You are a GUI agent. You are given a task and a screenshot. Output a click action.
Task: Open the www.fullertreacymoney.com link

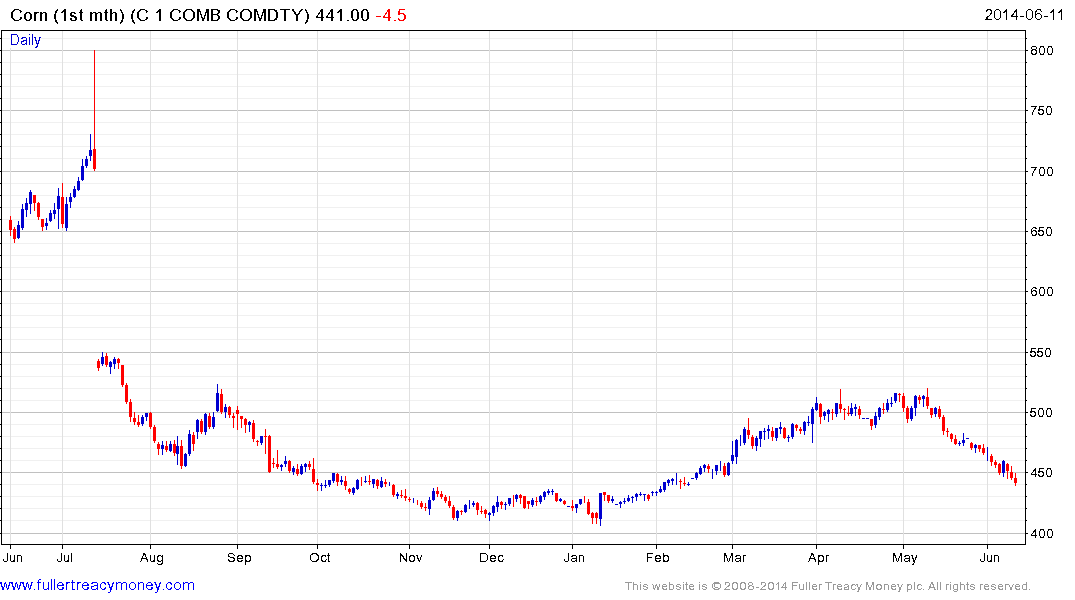tap(97, 585)
